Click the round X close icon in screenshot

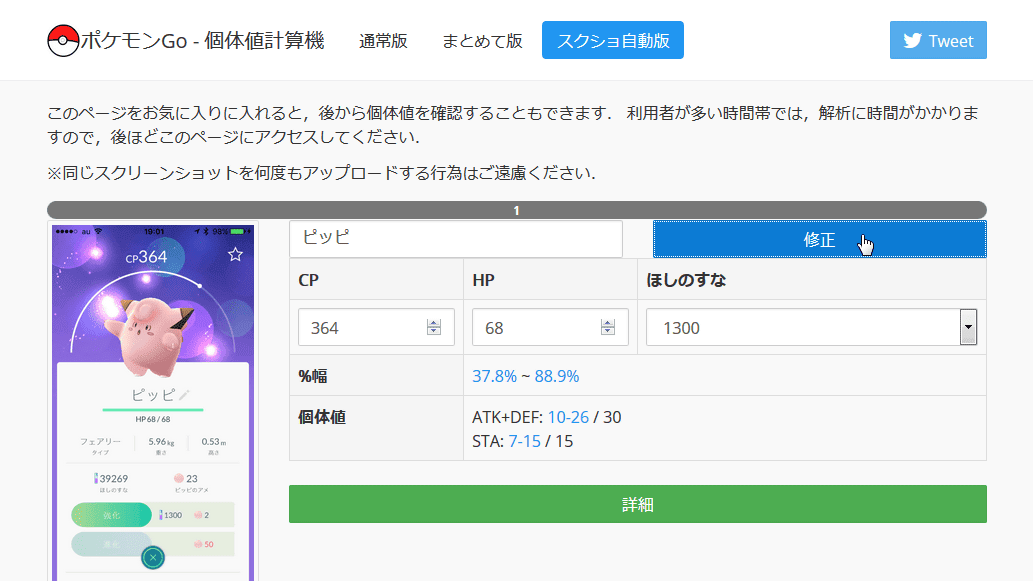point(153,558)
